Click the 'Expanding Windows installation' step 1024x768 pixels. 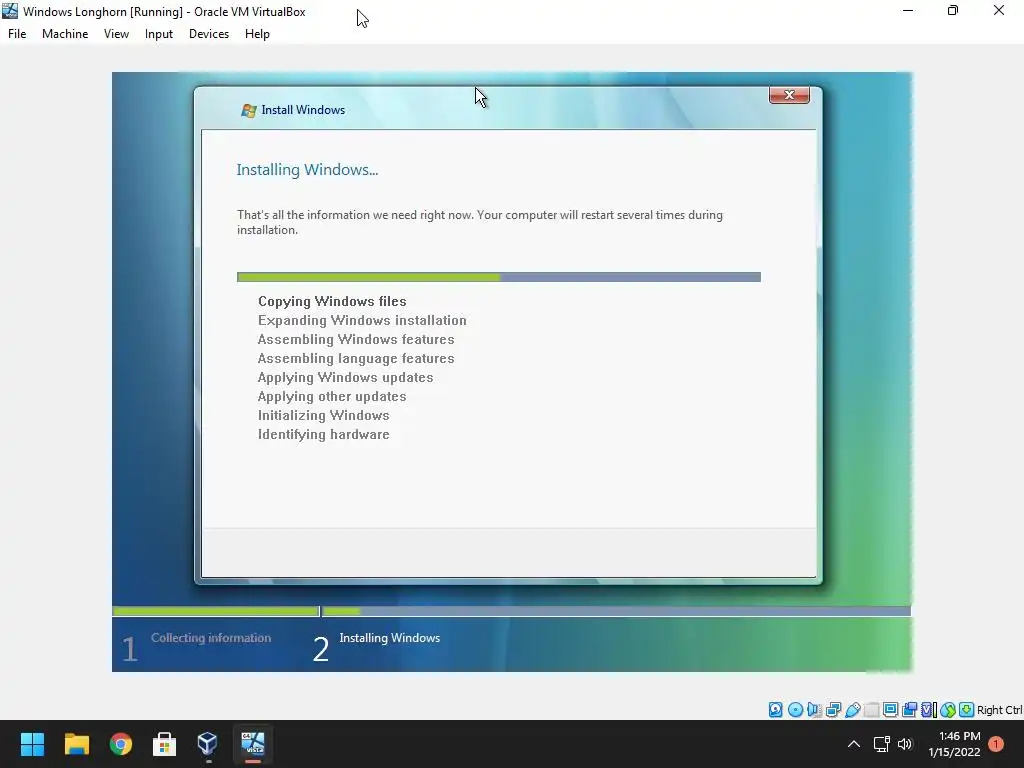click(x=362, y=320)
